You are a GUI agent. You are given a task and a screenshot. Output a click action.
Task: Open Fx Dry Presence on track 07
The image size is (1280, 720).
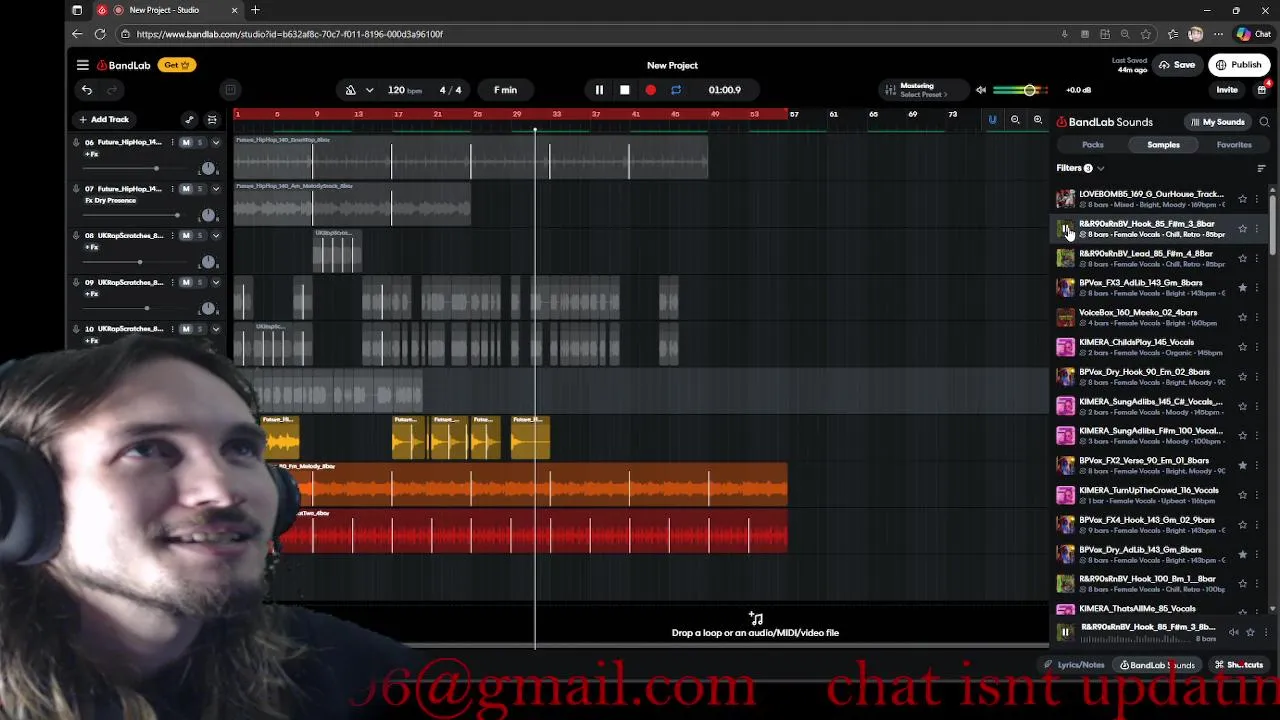110,201
